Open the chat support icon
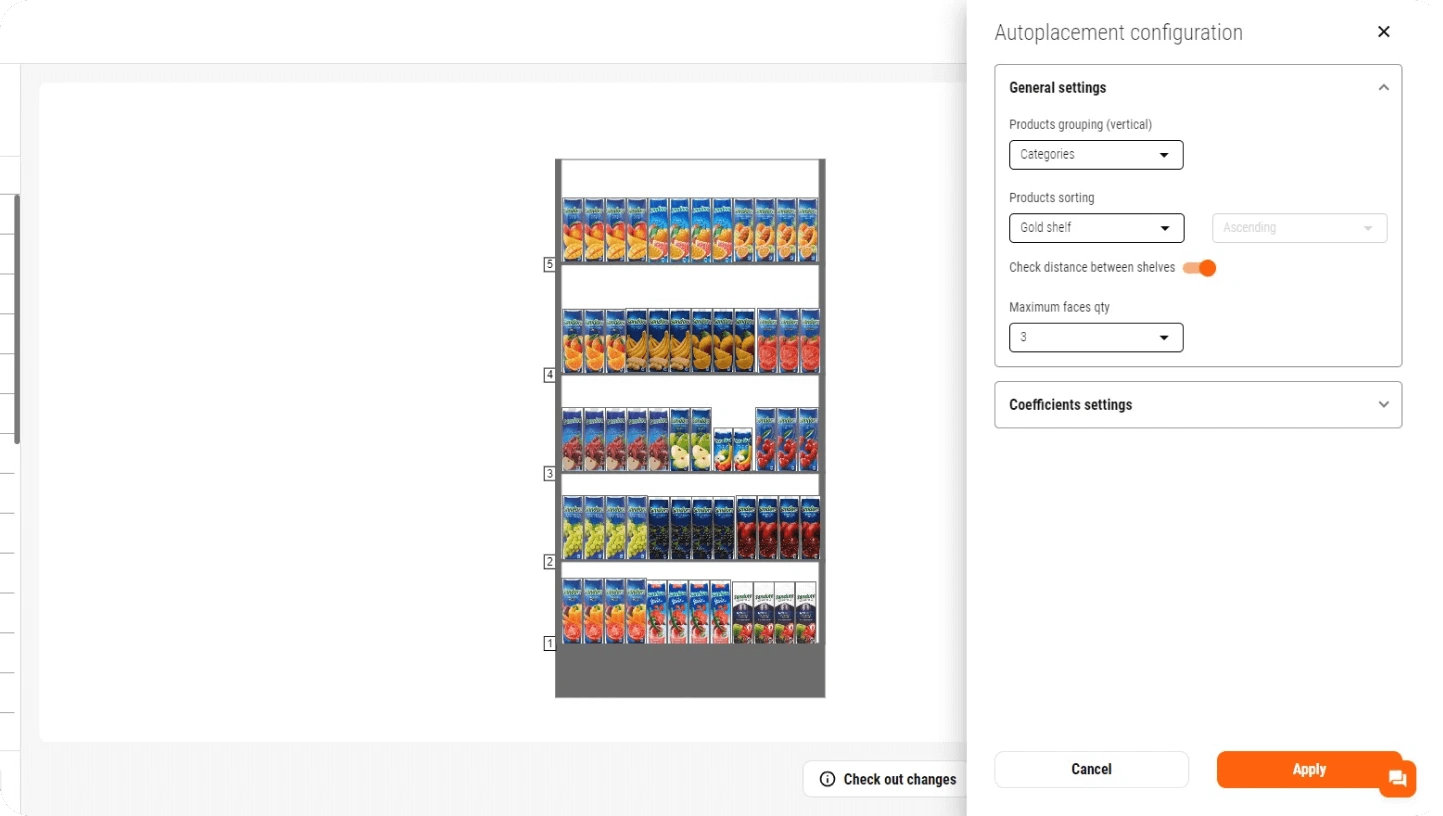The width and height of the screenshot is (1443, 816). [x=1397, y=779]
